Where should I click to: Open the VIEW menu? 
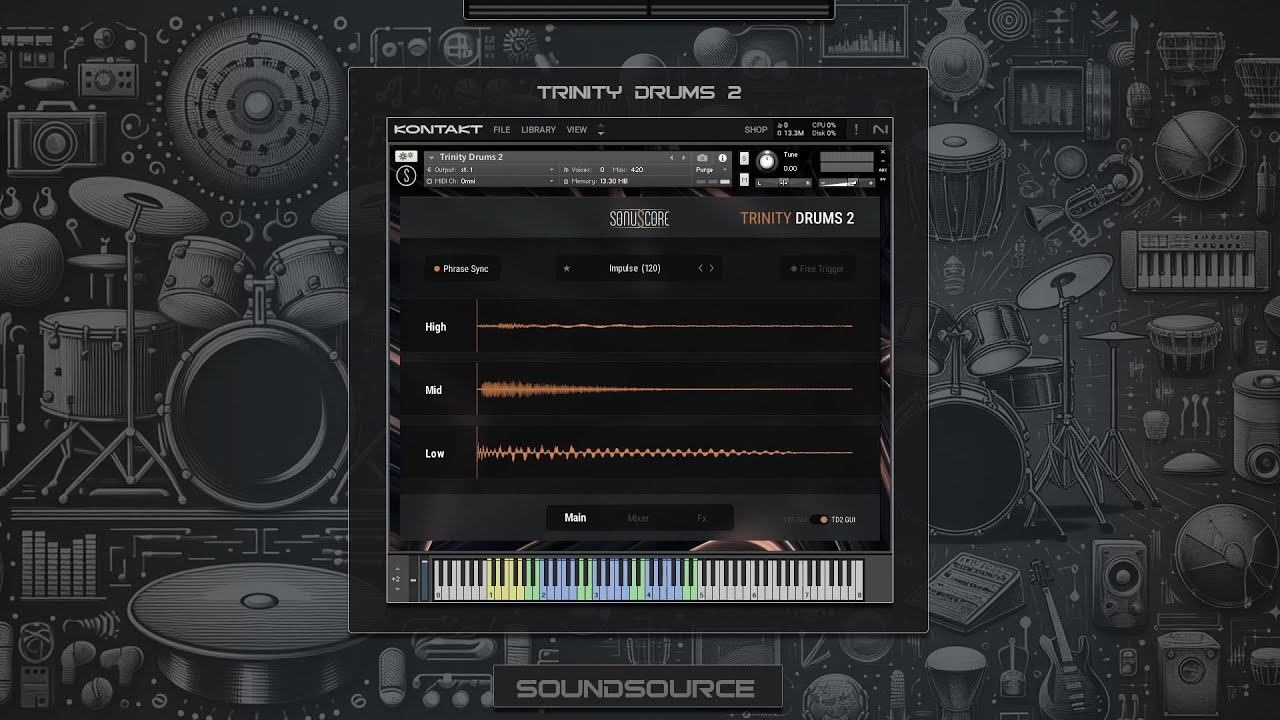pos(577,130)
